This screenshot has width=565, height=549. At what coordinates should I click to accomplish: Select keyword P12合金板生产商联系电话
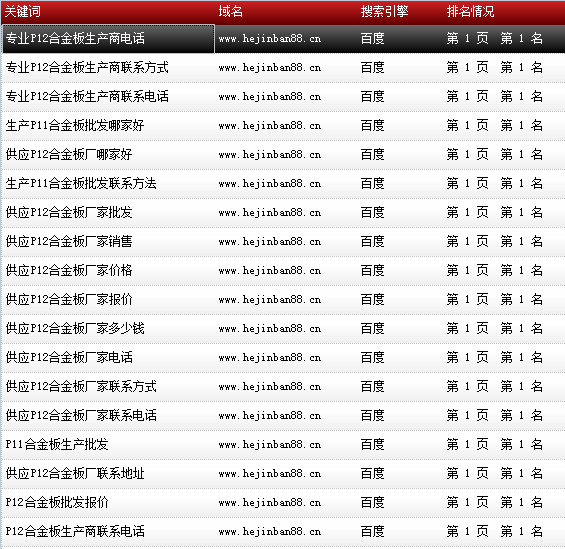75,531
